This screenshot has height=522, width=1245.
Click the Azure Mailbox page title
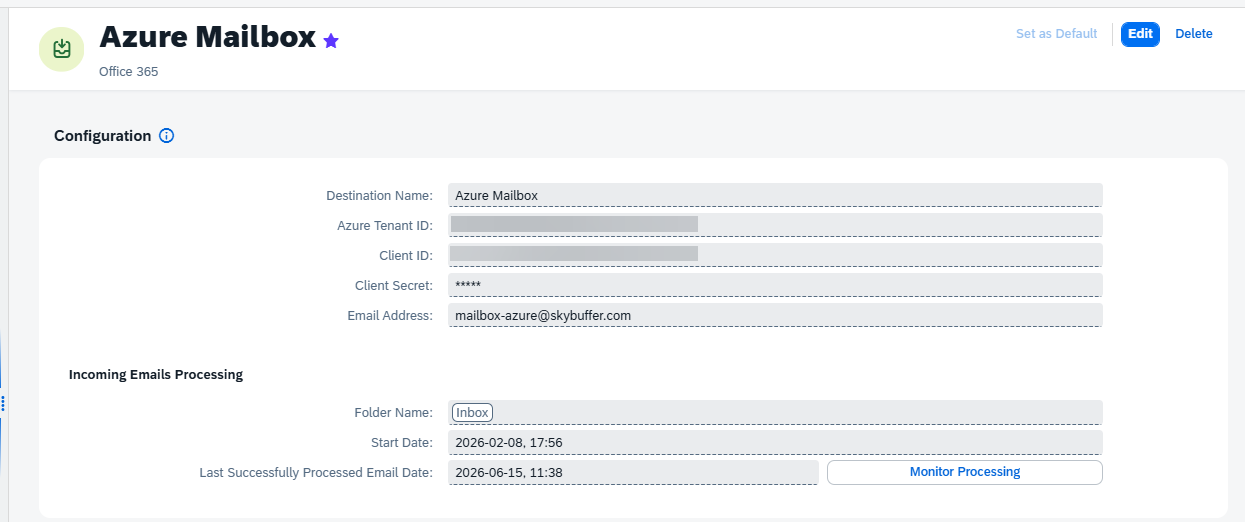click(x=207, y=37)
